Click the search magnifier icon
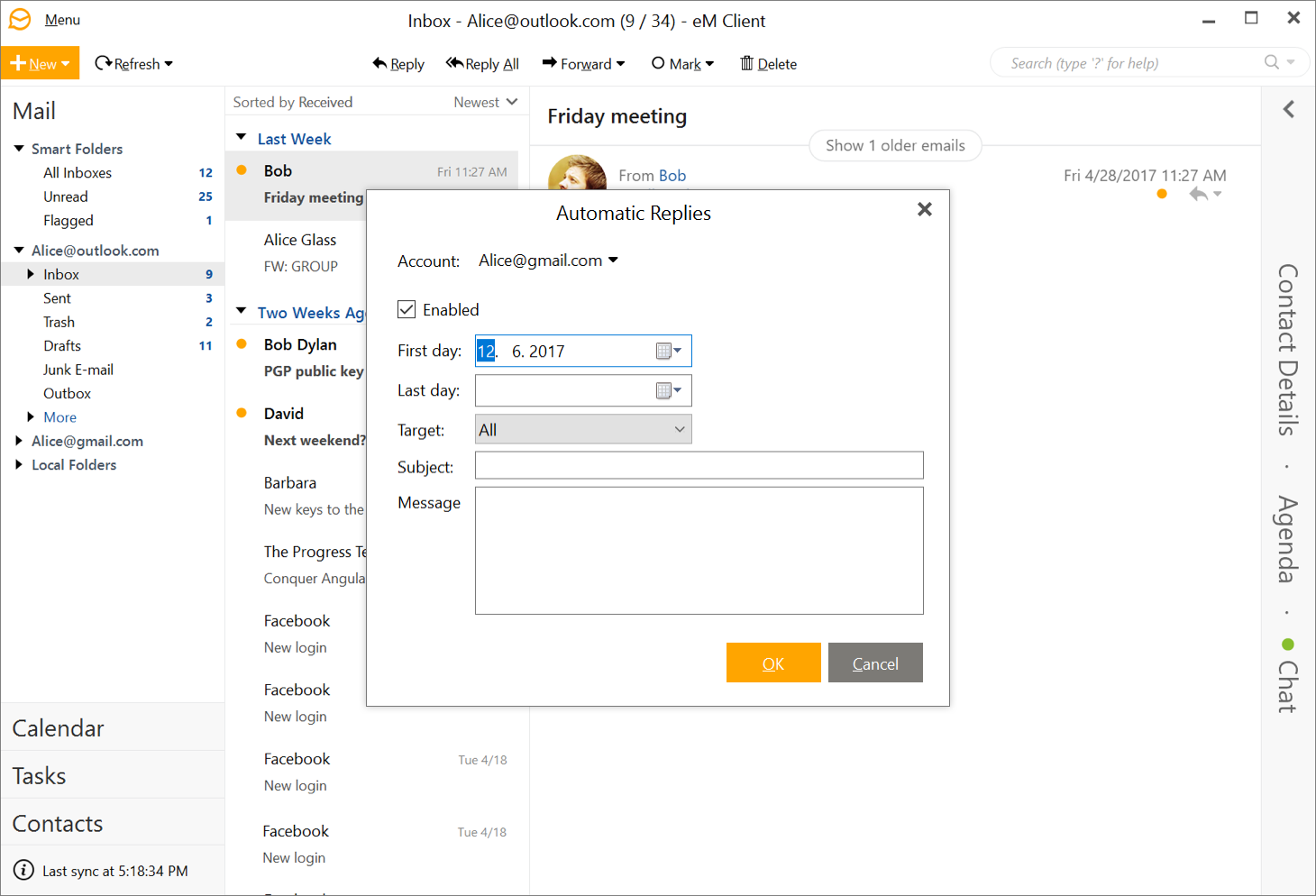Screen dimensions: 1316x896 coord(1272,62)
